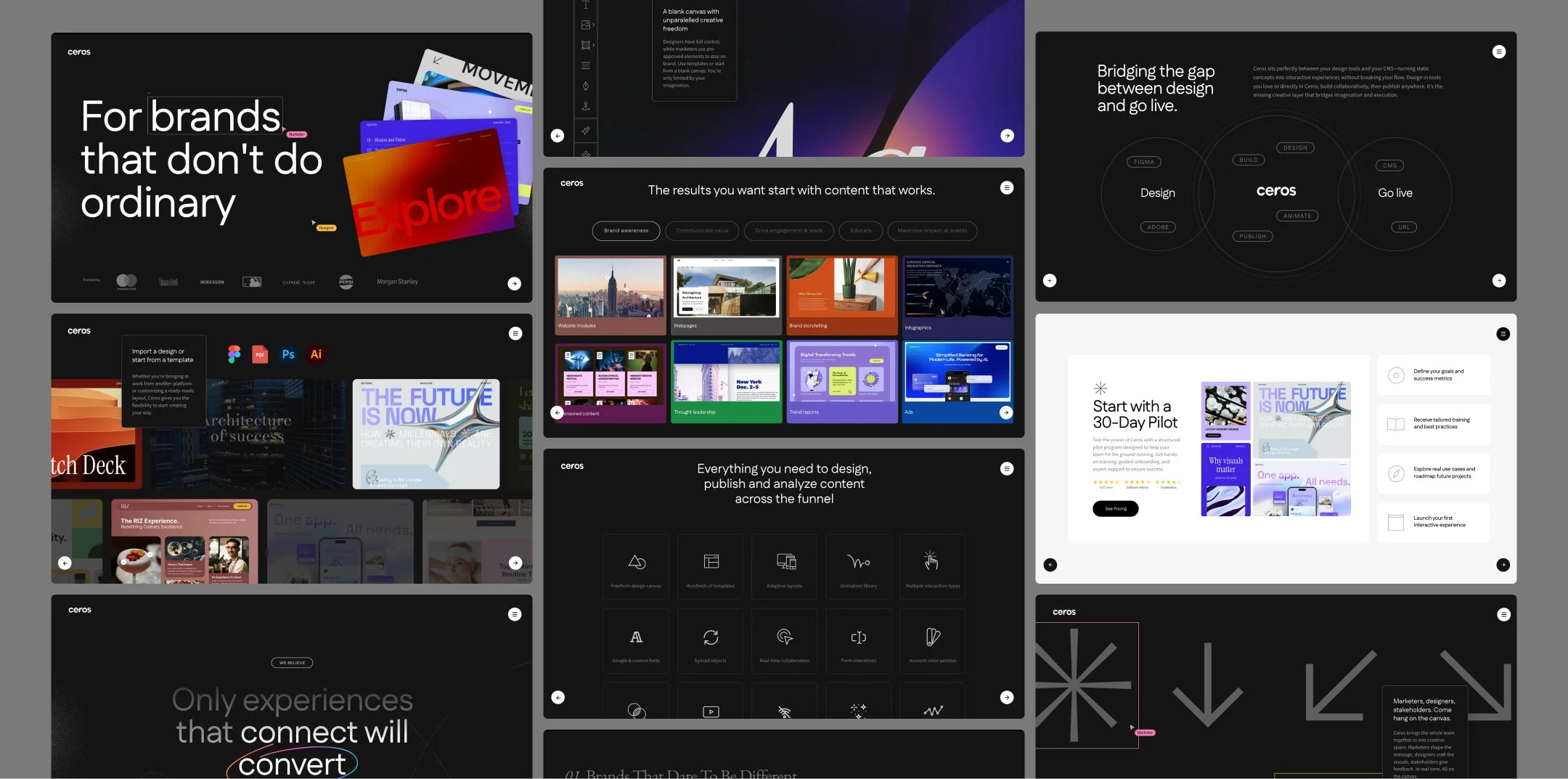Click Hundreds of templates icon

pyautogui.click(x=711, y=561)
